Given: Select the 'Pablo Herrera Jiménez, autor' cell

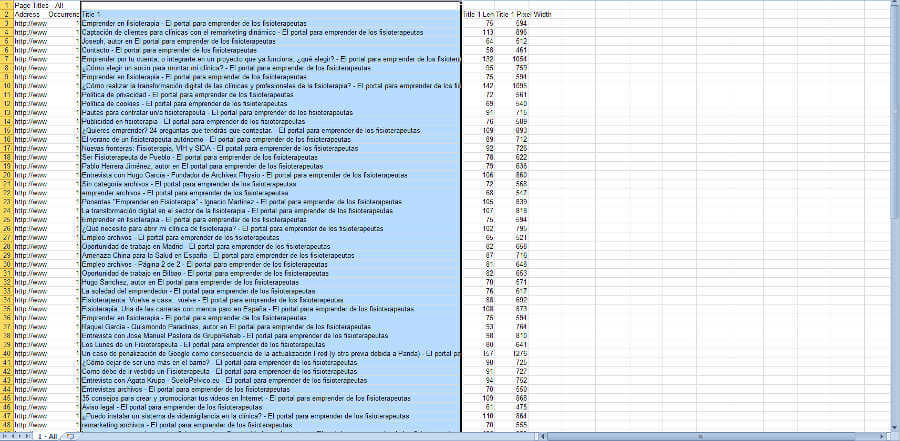Looking at the screenshot, I should [x=270, y=166].
